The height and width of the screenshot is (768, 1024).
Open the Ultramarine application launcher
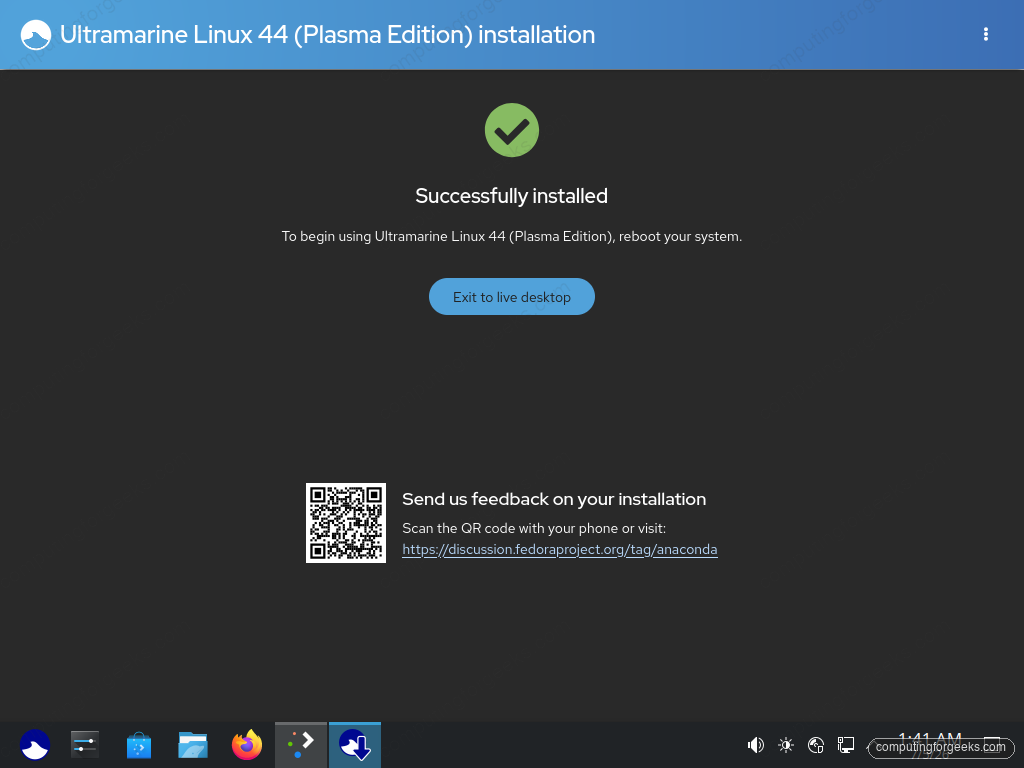[x=35, y=745]
